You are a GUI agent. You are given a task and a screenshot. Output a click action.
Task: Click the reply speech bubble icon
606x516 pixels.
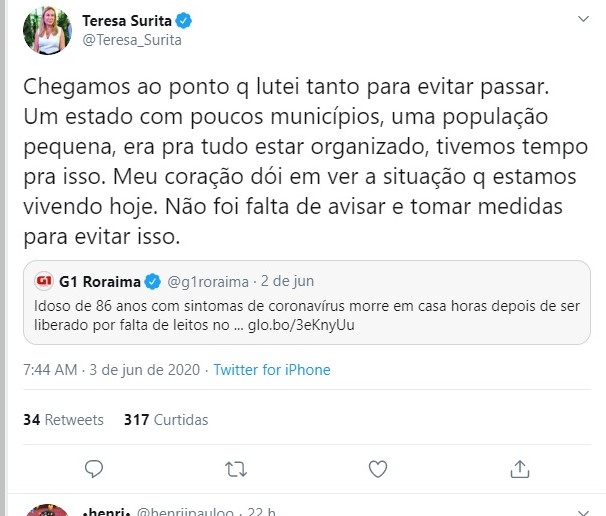[x=95, y=467]
